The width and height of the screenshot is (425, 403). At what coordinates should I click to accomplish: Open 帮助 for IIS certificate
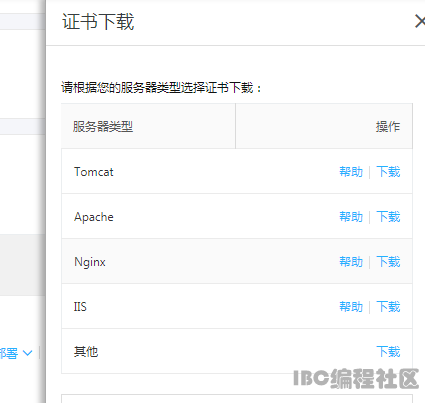(351, 307)
